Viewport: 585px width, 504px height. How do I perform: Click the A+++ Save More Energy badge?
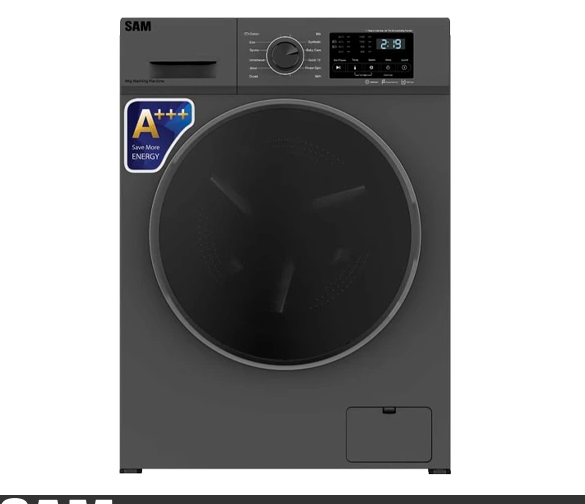[159, 135]
